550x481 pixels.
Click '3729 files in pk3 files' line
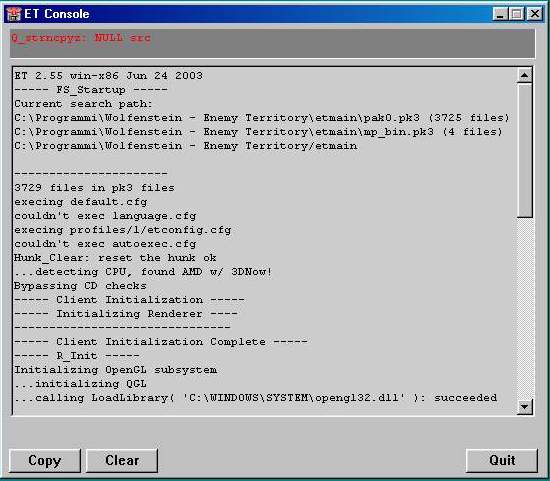coord(94,188)
